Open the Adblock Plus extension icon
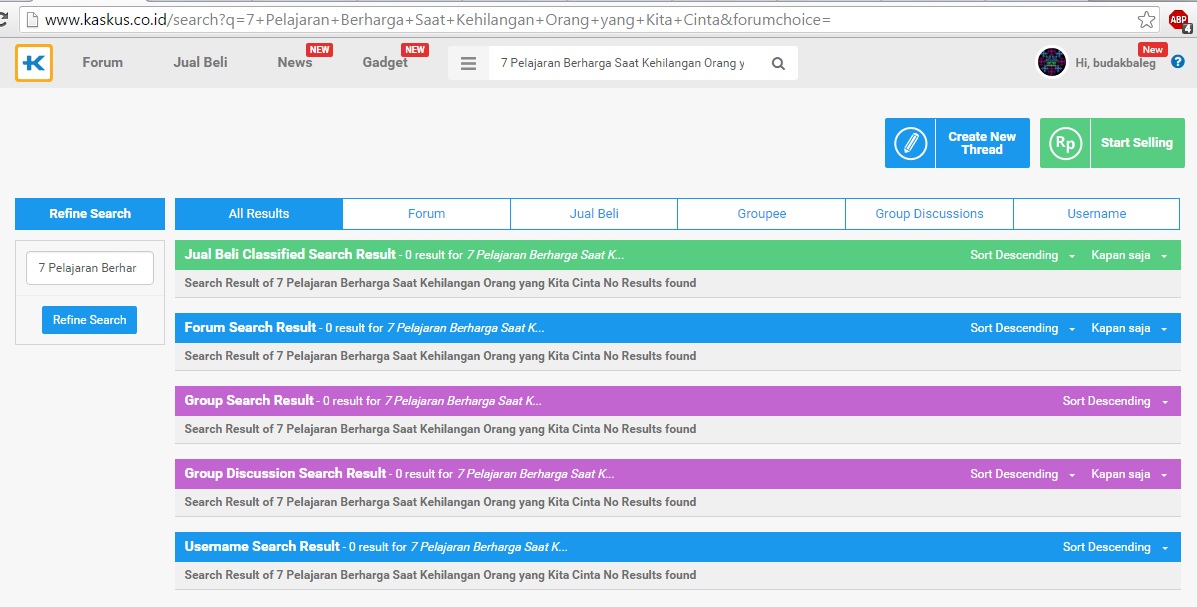The height and width of the screenshot is (607, 1197). coord(1179,20)
